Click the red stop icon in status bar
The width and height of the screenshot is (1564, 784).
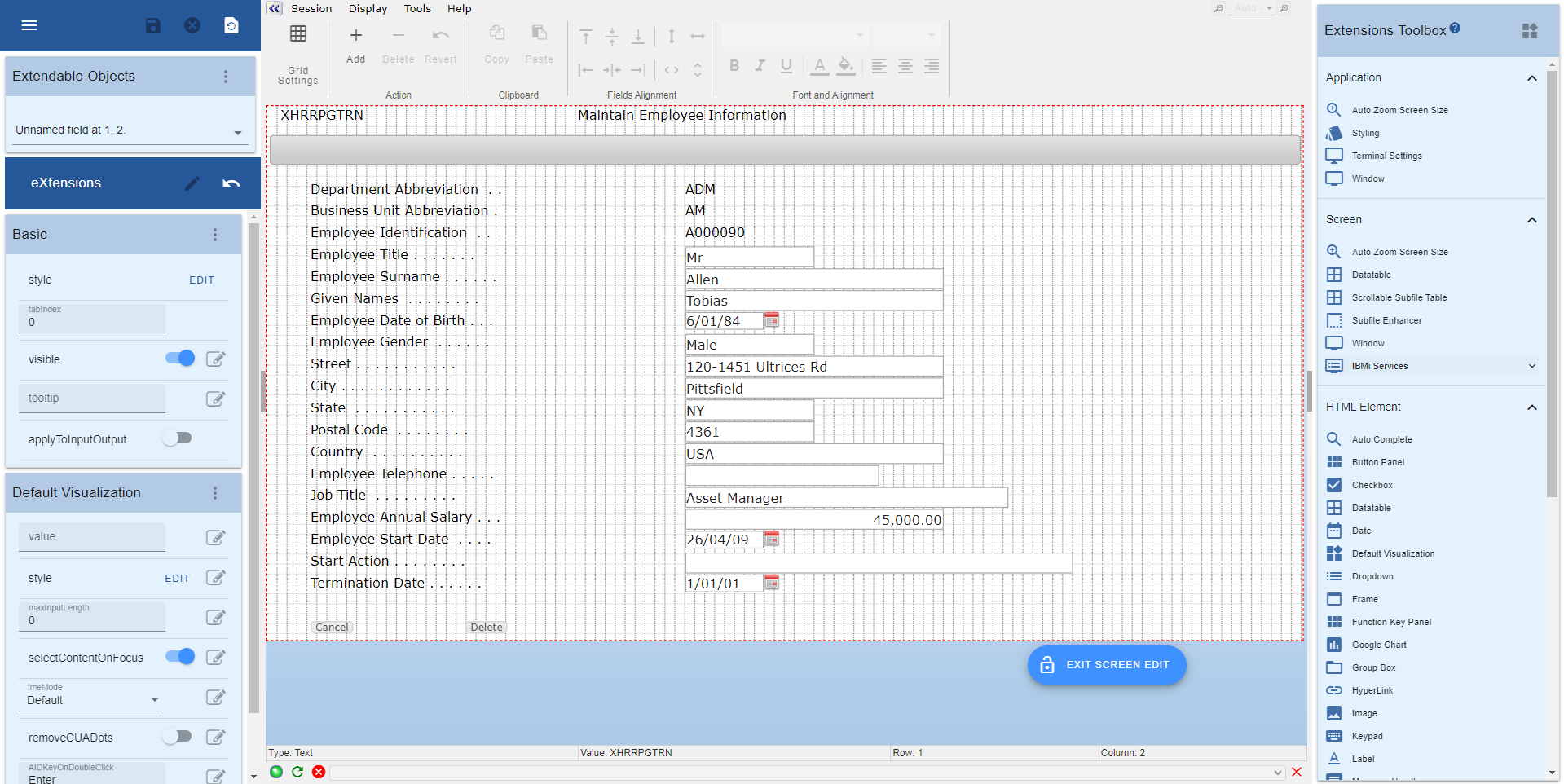pyautogui.click(x=319, y=772)
